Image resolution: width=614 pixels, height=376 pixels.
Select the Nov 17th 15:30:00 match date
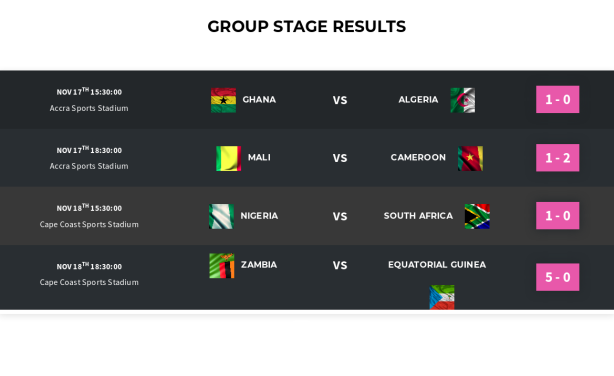pyautogui.click(x=89, y=92)
